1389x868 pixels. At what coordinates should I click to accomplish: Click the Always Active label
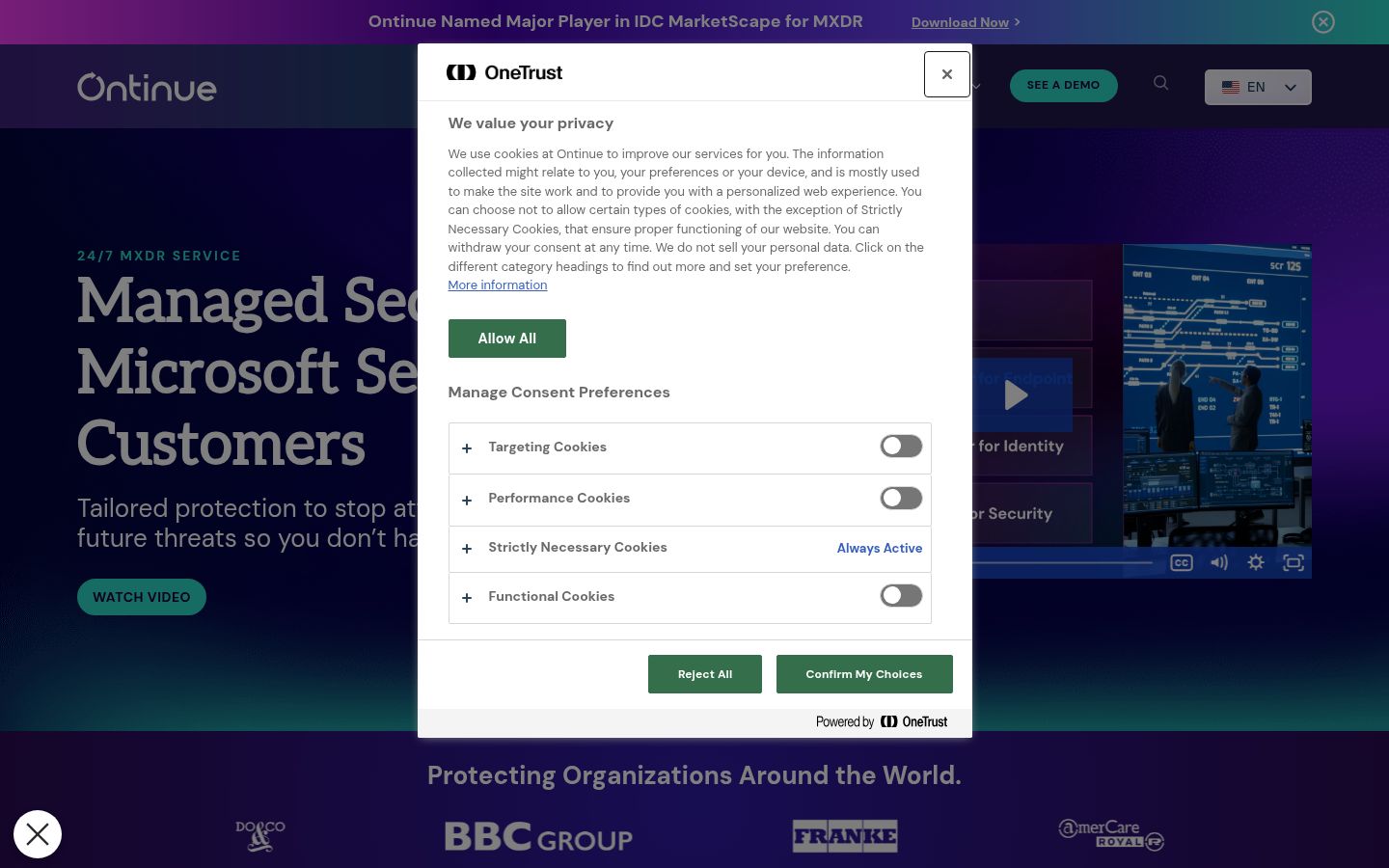coord(880,548)
